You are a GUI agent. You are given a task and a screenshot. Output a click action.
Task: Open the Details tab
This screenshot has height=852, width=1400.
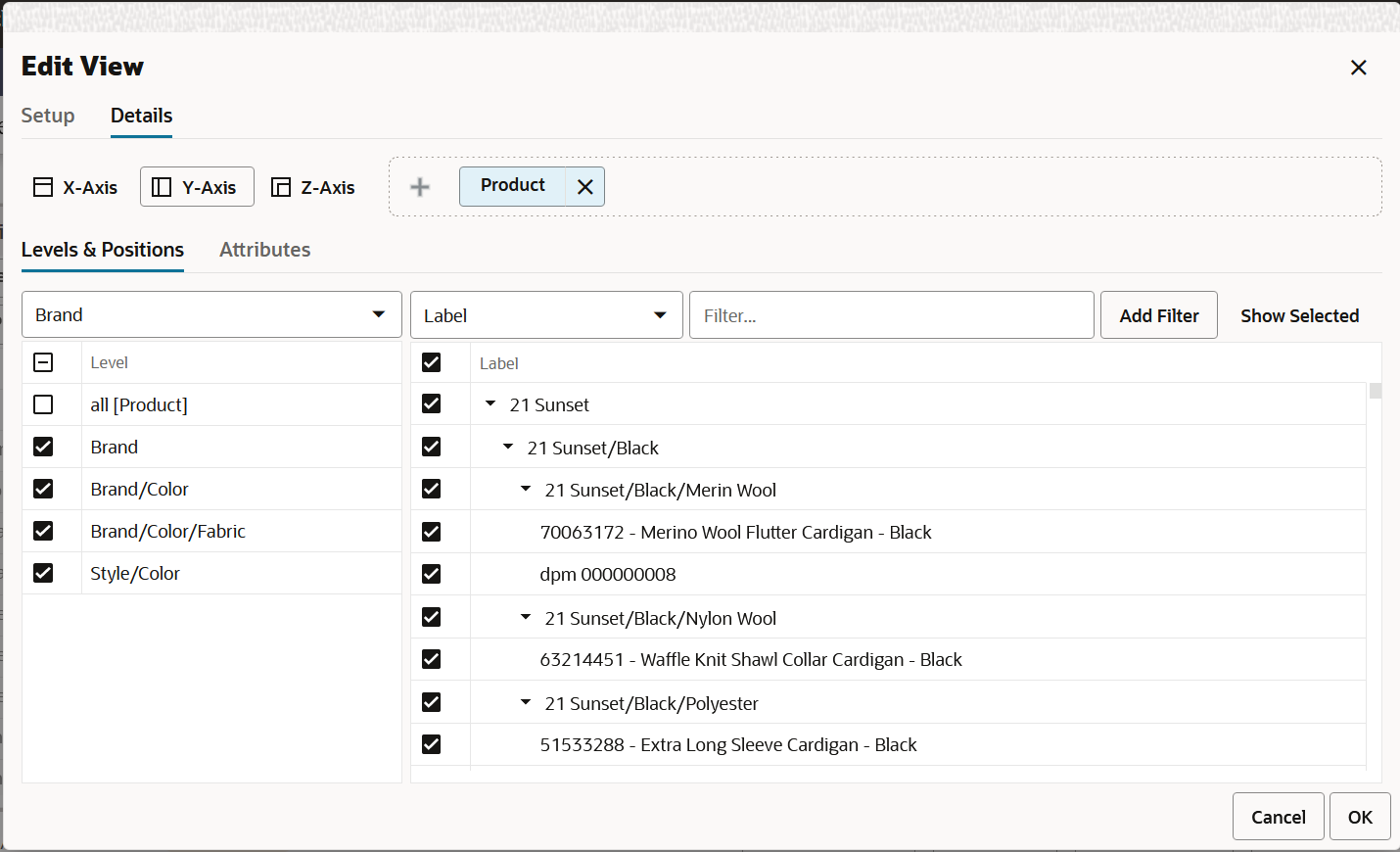pyautogui.click(x=142, y=116)
